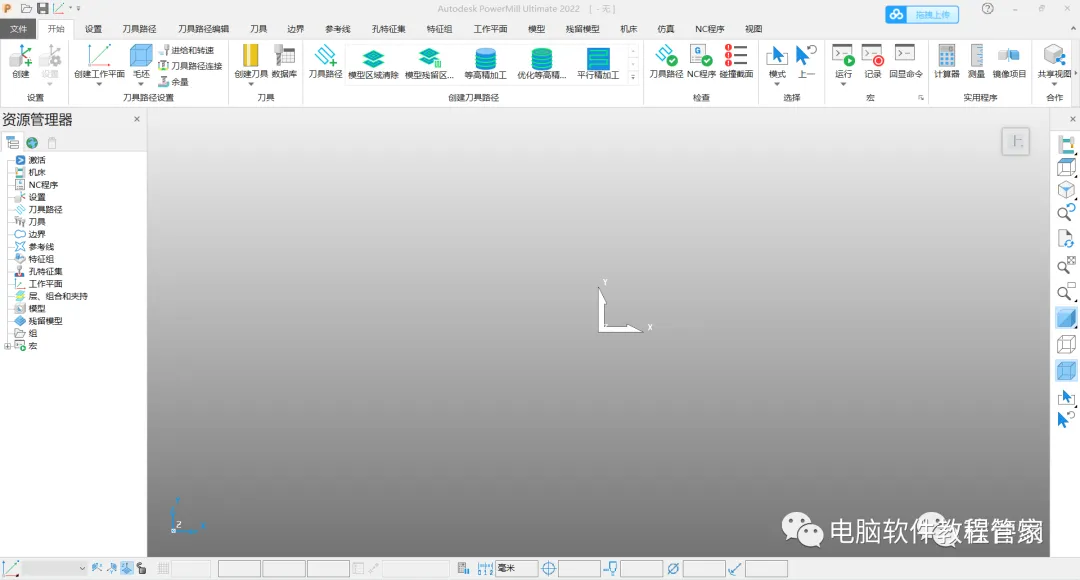This screenshot has width=1080, height=580.
Task: Select 优化等高精加工 strategy
Action: 541,63
